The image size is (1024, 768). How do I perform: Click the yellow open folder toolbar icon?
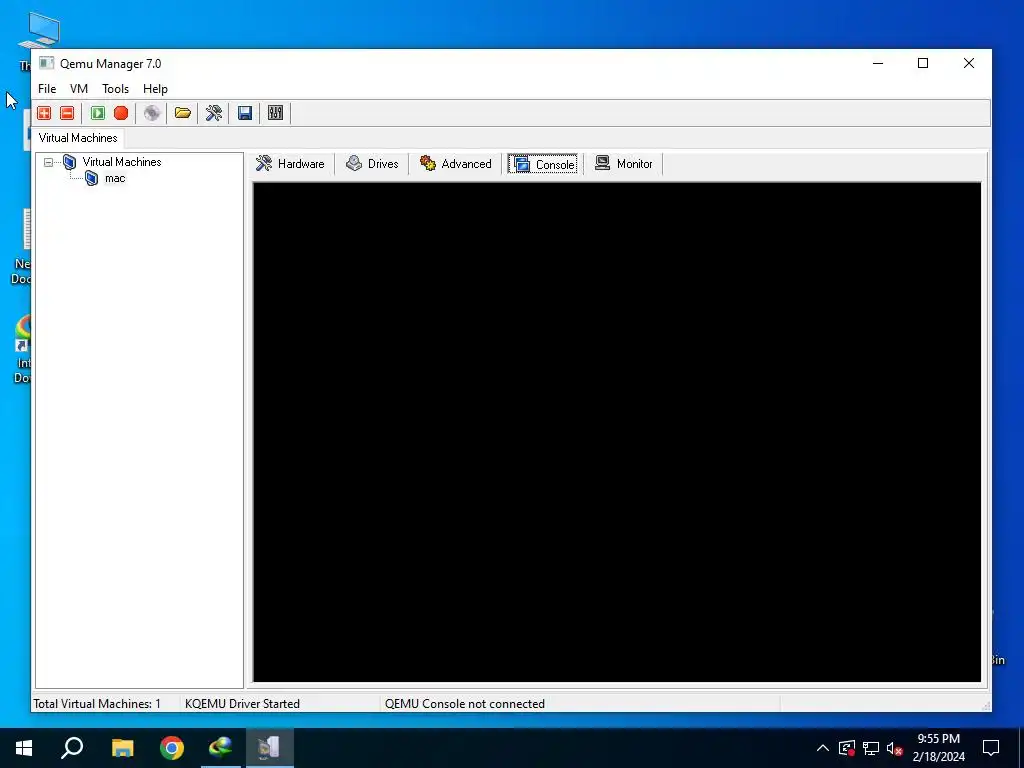click(183, 113)
